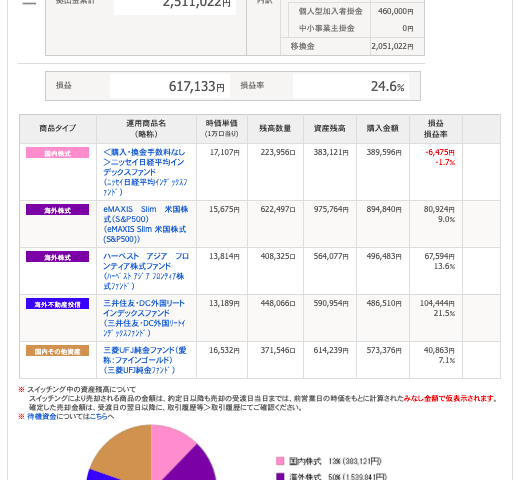Click the 408,325口 quantity cell
This screenshot has height=480, width=514.
coord(278,256)
